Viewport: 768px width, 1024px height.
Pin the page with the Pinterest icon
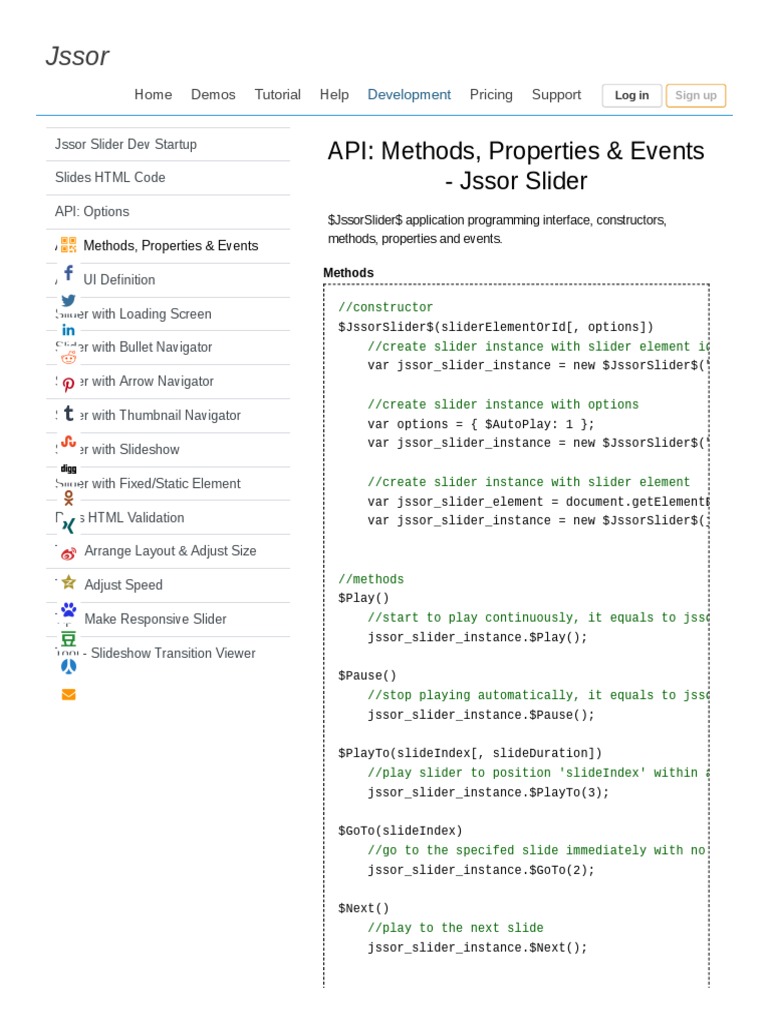pyautogui.click(x=68, y=384)
